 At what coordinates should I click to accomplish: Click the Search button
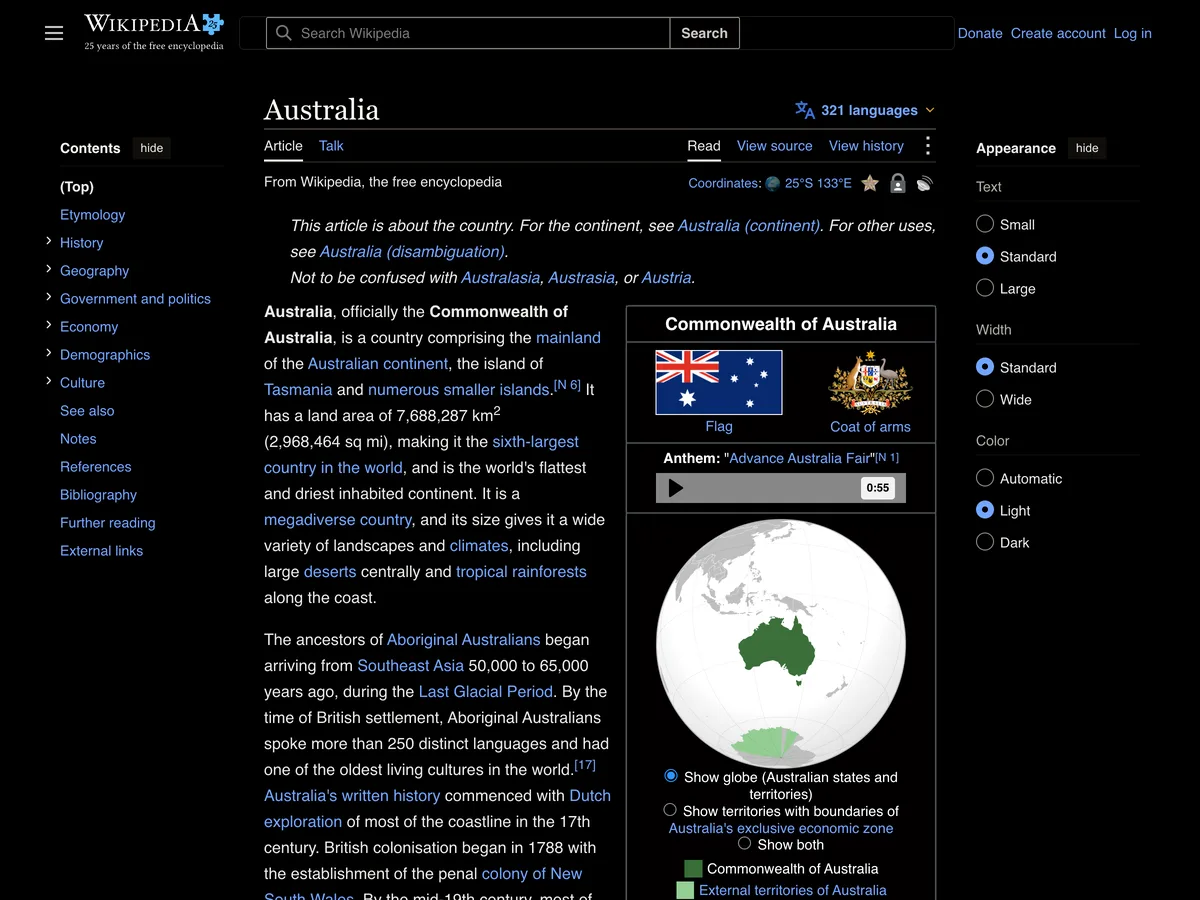point(704,33)
